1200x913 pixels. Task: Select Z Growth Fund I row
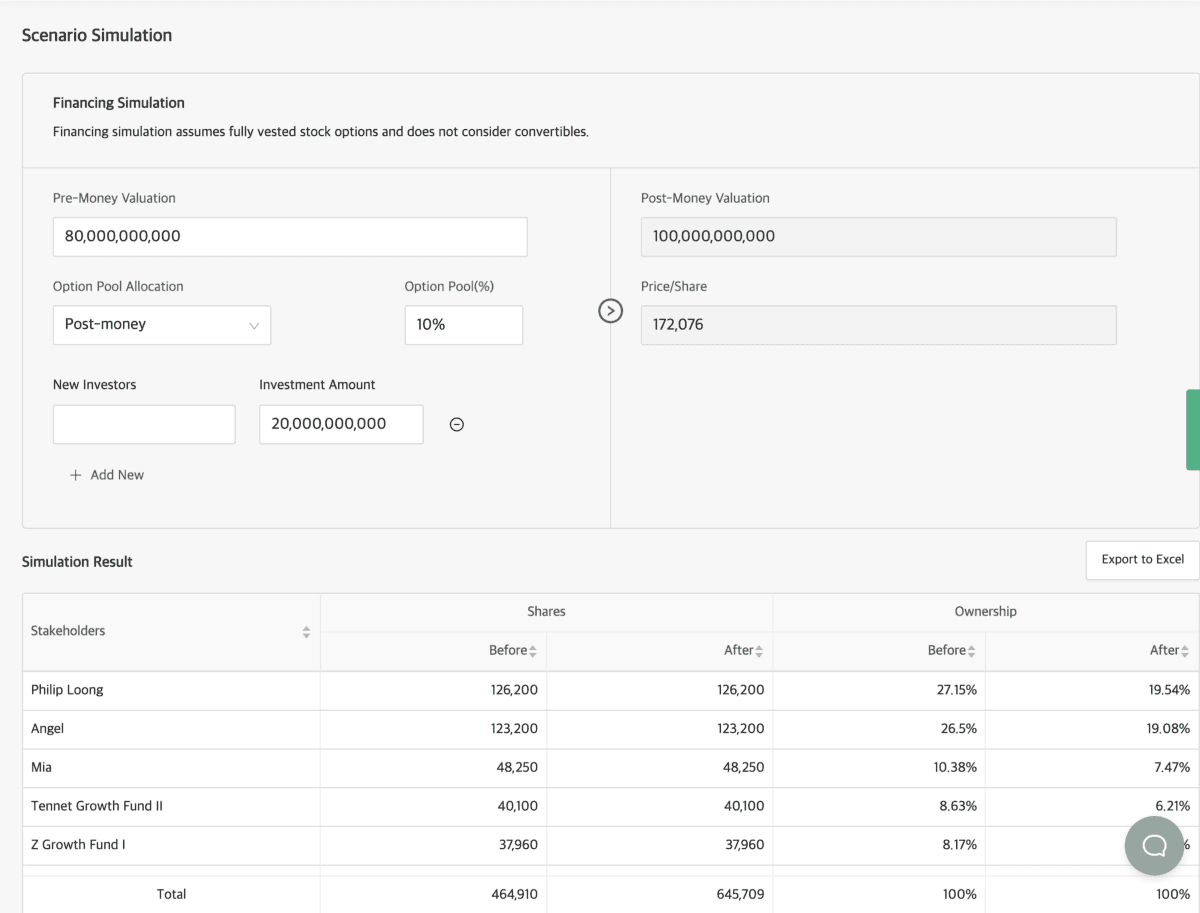click(x=611, y=846)
